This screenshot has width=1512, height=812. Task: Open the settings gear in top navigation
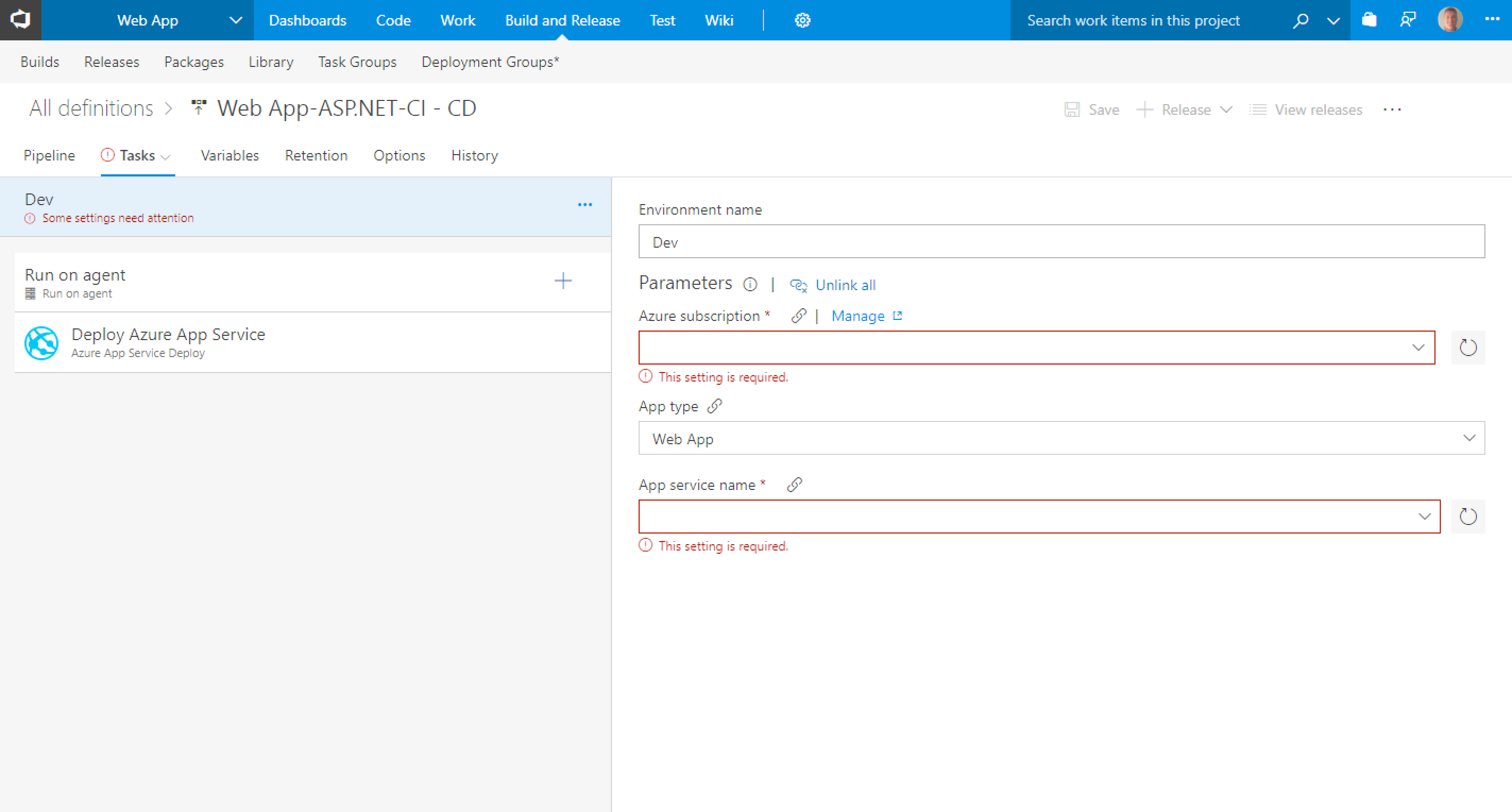coord(802,21)
